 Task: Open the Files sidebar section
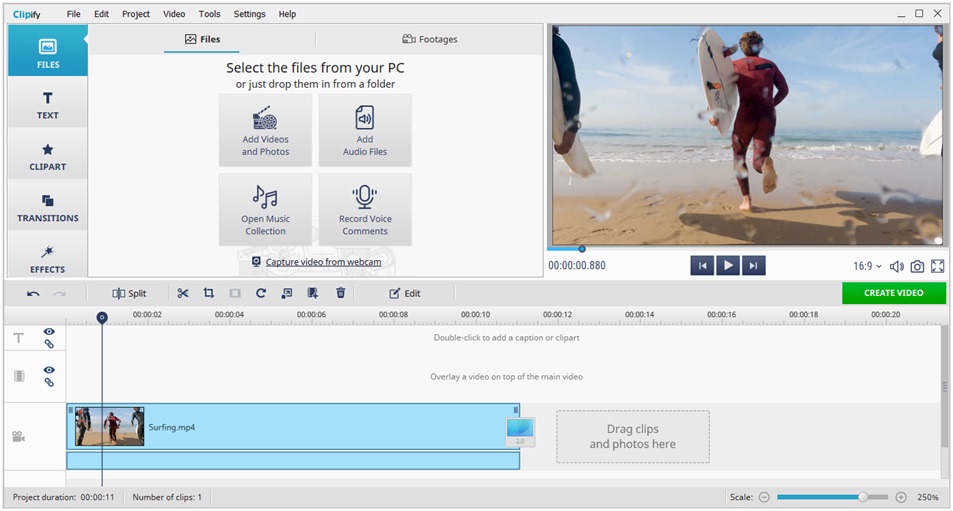pyautogui.click(x=47, y=51)
